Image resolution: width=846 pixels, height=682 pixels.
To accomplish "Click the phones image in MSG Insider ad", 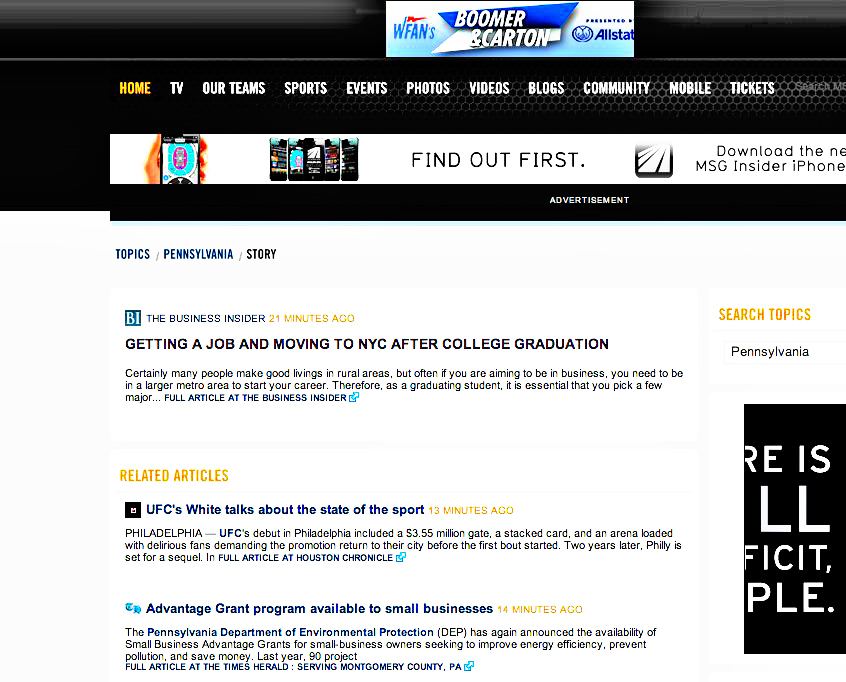I will click(314, 159).
